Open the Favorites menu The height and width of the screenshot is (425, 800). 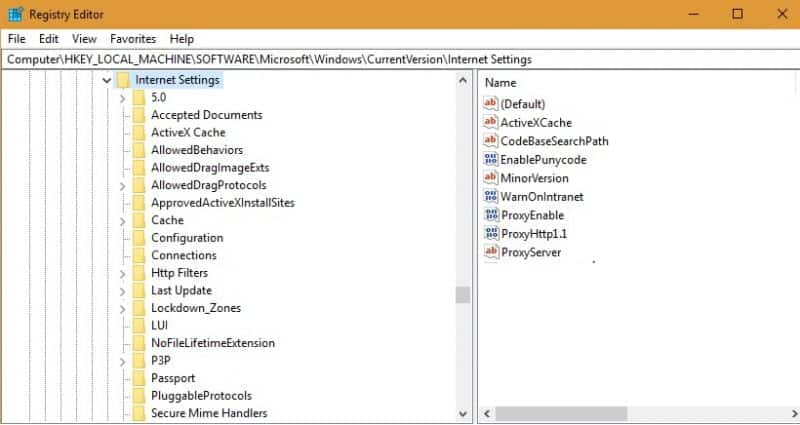point(133,39)
